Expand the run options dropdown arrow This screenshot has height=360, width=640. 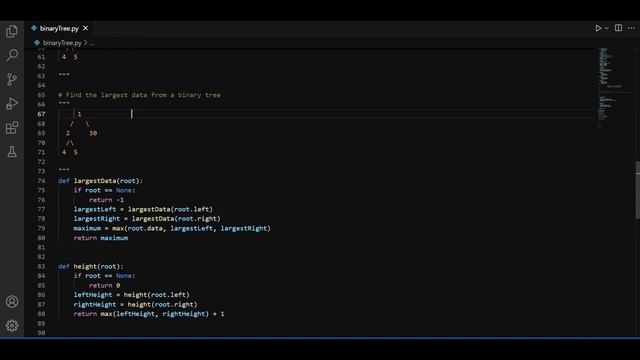click(x=607, y=28)
